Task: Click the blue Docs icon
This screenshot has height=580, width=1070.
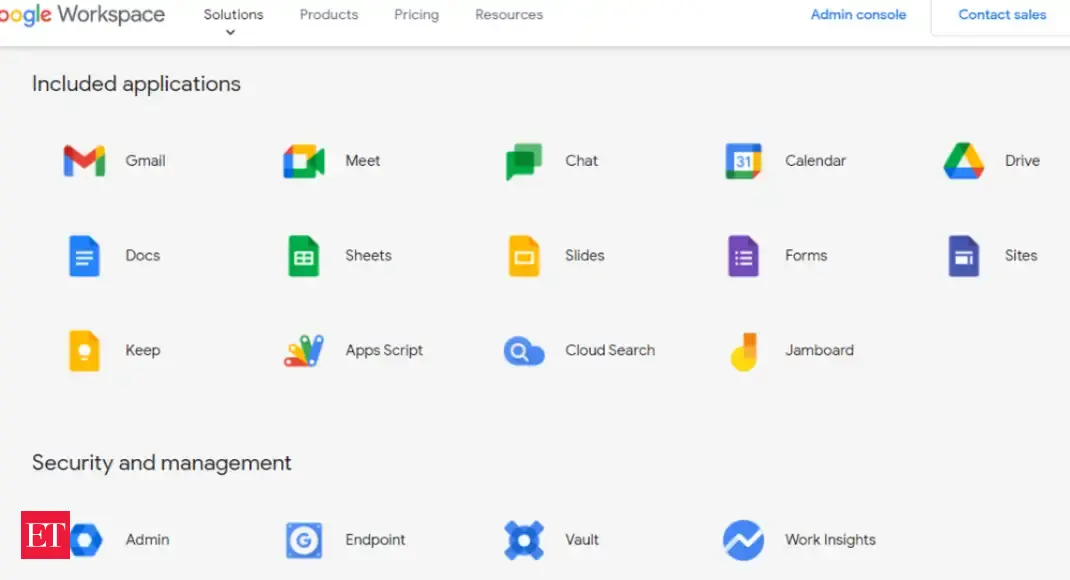Action: click(84, 256)
